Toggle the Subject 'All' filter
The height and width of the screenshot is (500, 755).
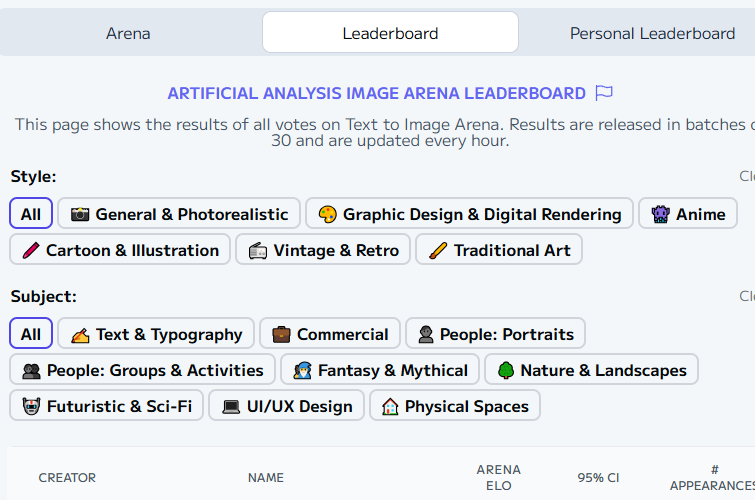pos(31,334)
